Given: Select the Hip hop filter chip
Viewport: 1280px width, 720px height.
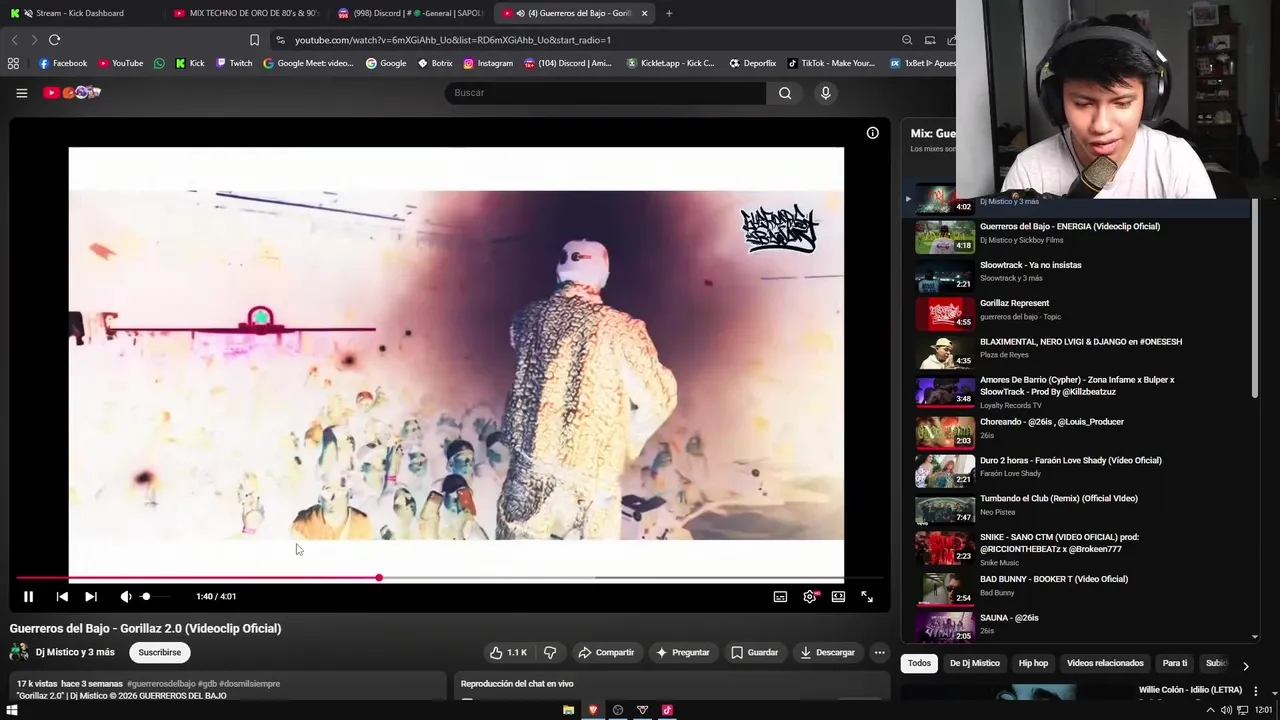Looking at the screenshot, I should click(1033, 663).
